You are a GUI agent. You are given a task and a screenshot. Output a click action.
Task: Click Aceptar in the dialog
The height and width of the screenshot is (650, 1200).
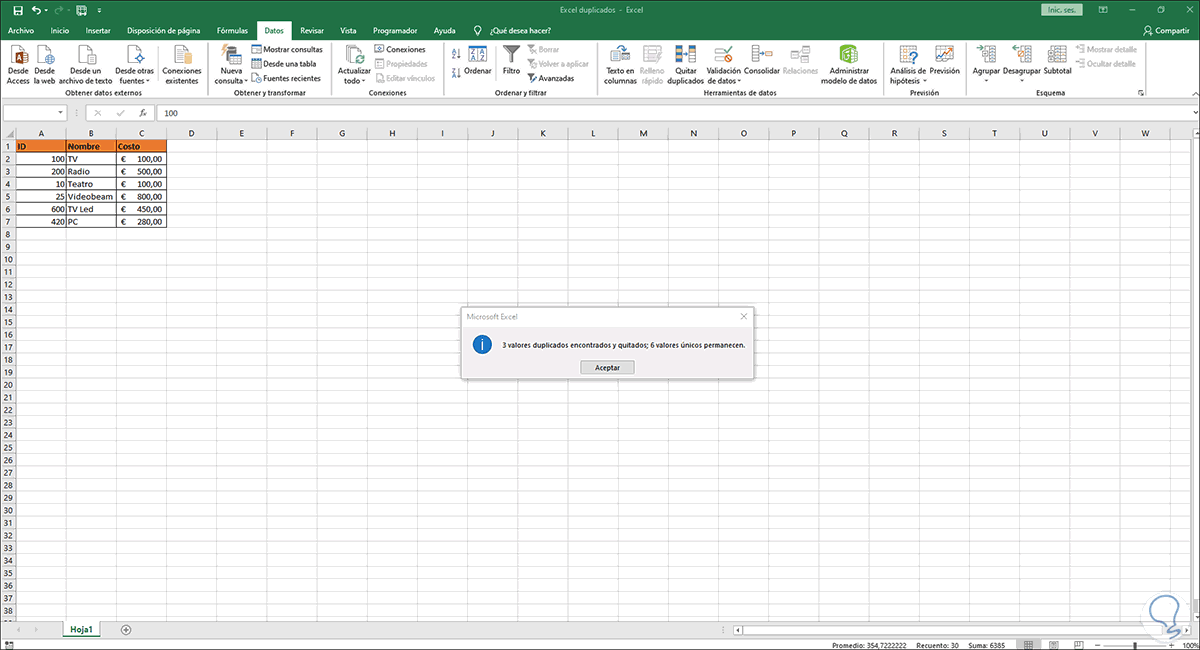[607, 368]
